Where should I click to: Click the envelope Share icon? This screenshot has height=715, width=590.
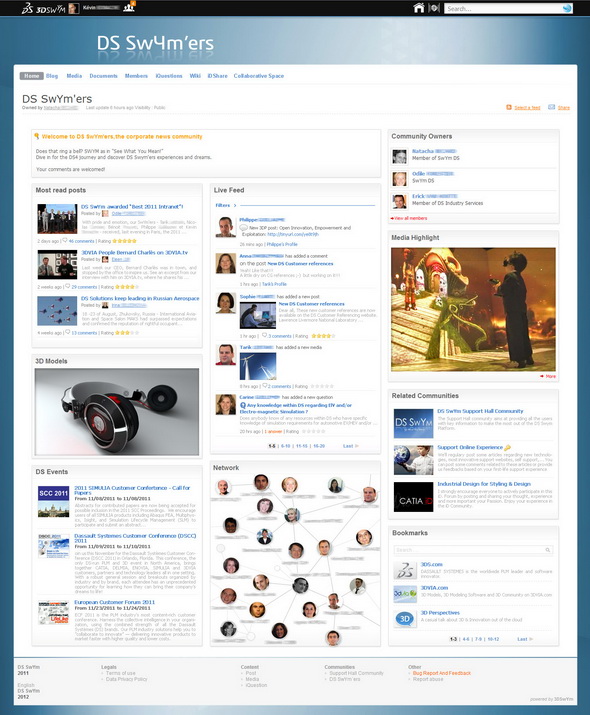tap(551, 107)
